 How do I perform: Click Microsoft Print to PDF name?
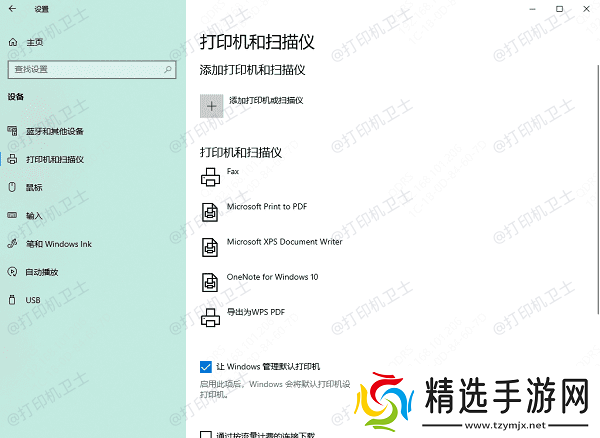(267, 207)
